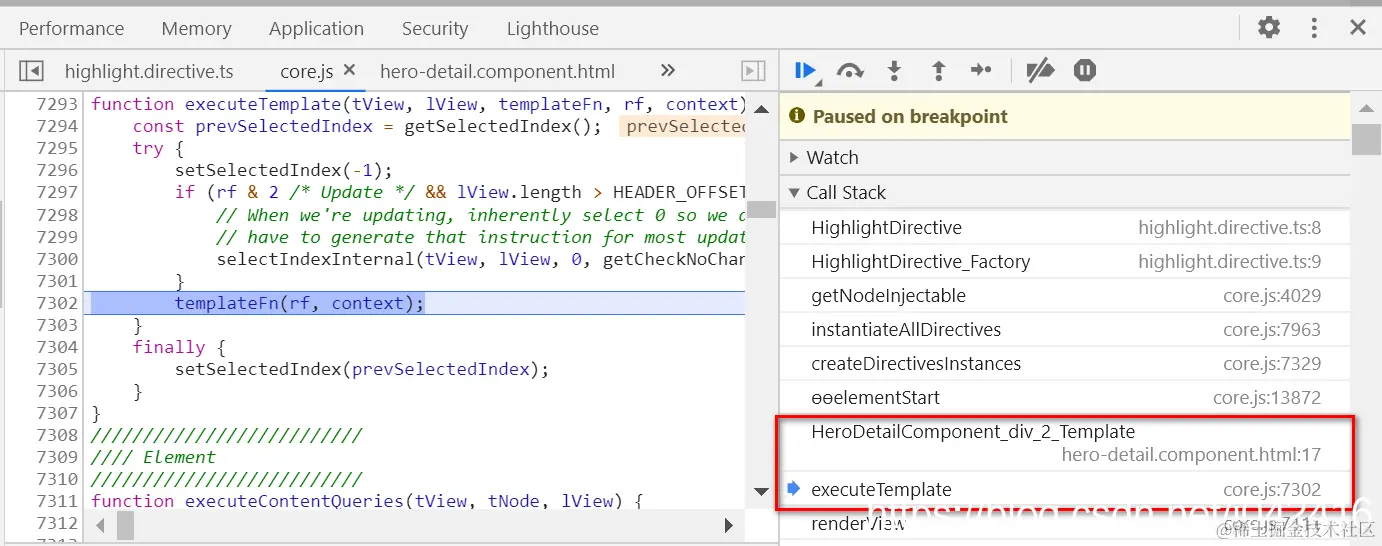
Task: Select HeroDetailComponent_div_2_Template stack frame
Action: tap(1065, 443)
